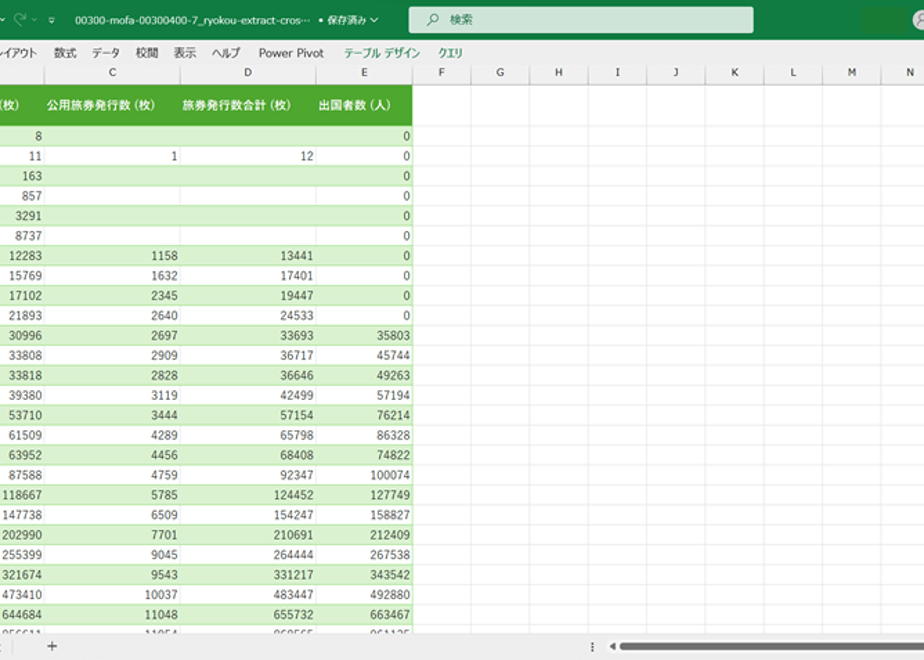
Task: Select cell containing 655732
Action: 248,615
